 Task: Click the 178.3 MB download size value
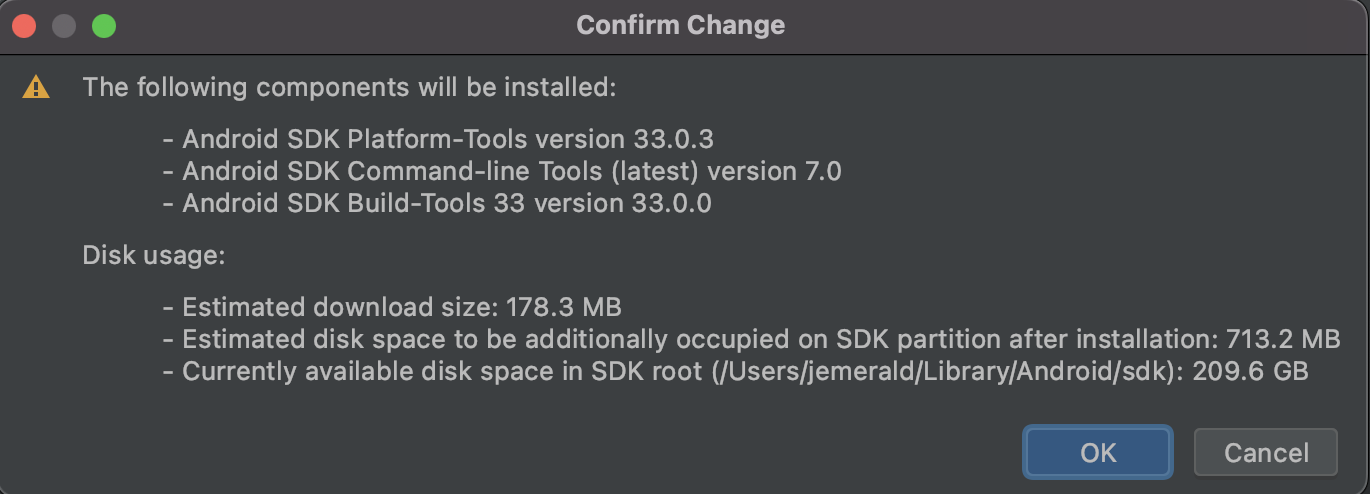pyautogui.click(x=564, y=306)
